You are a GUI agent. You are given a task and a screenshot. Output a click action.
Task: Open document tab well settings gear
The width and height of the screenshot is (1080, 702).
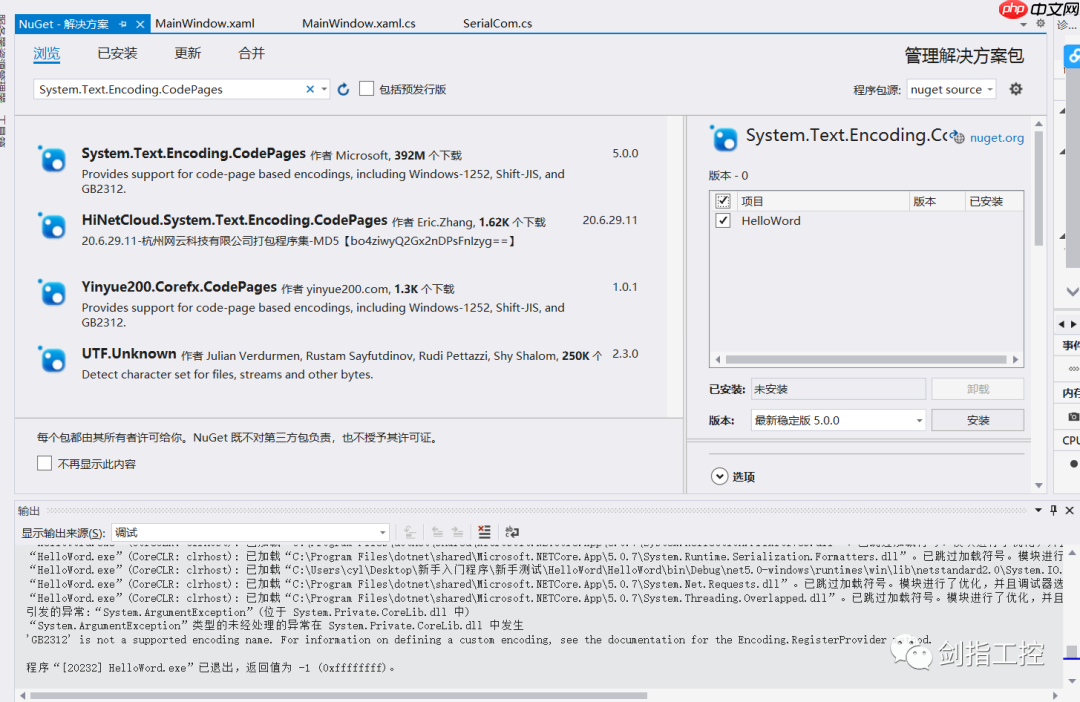[1041, 23]
